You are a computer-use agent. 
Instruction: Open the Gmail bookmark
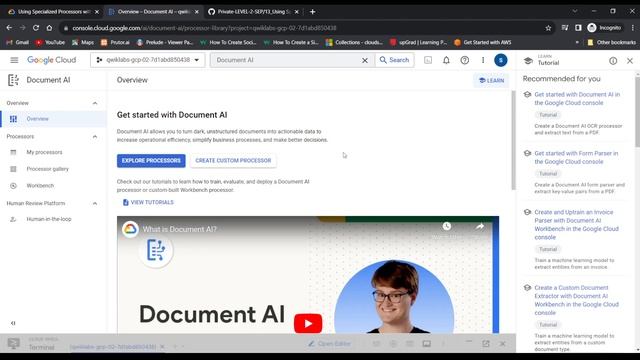pos(18,42)
